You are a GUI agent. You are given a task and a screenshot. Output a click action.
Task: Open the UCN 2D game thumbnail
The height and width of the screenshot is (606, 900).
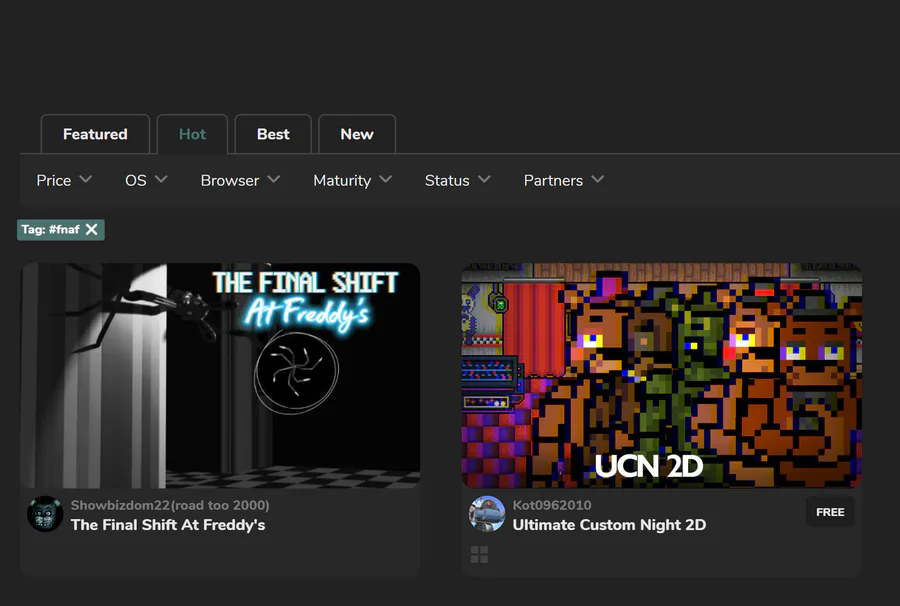tap(662, 376)
